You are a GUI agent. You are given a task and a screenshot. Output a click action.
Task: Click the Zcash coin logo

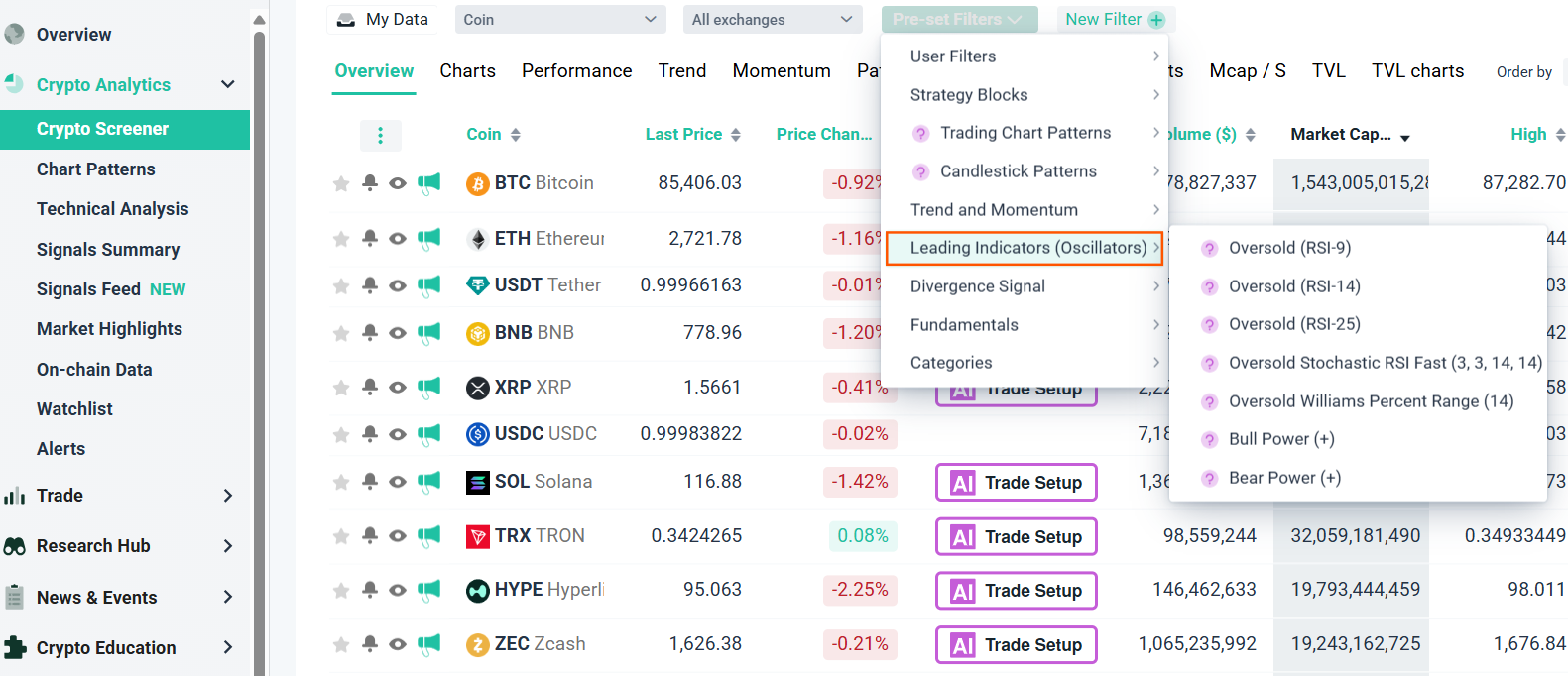click(x=478, y=644)
